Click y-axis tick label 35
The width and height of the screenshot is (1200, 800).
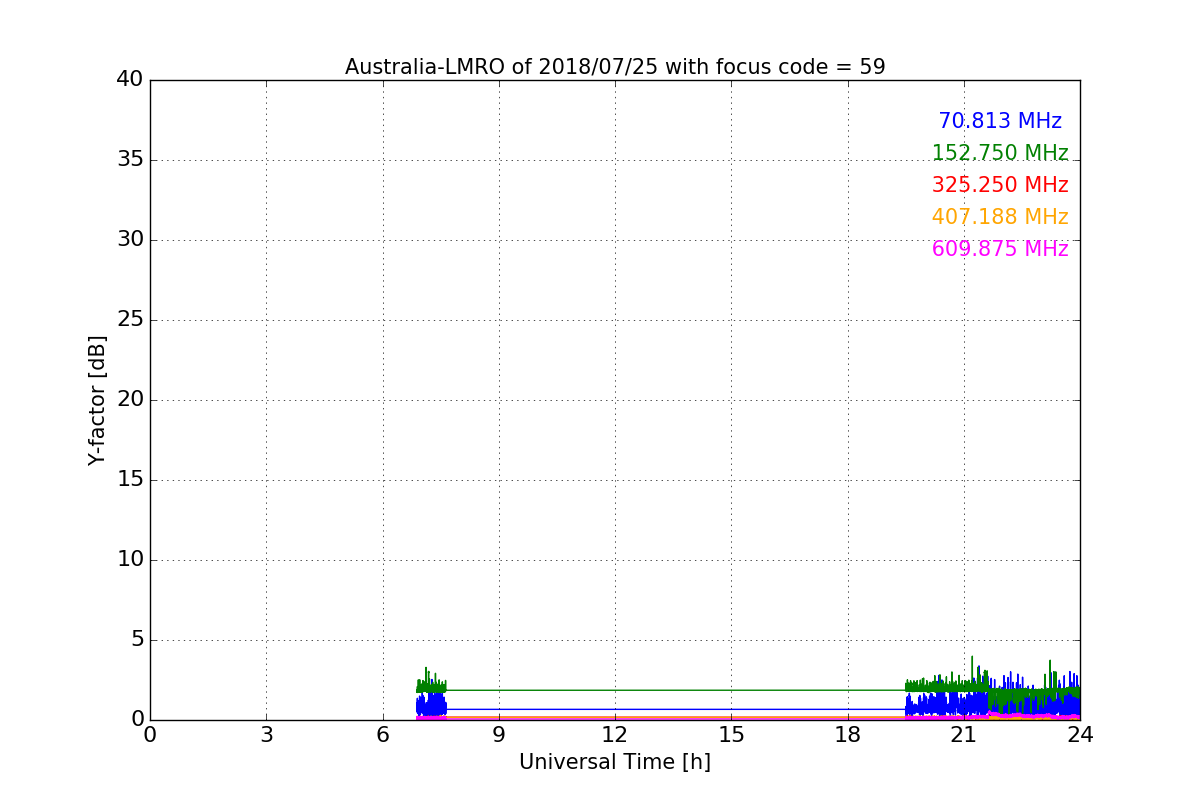[130, 159]
